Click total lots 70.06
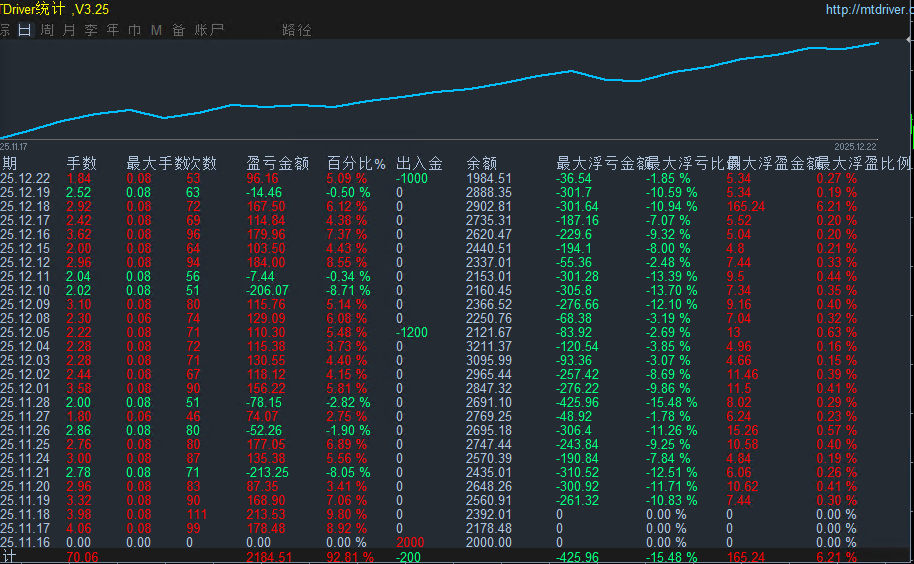The height and width of the screenshot is (564, 914). tap(82, 557)
